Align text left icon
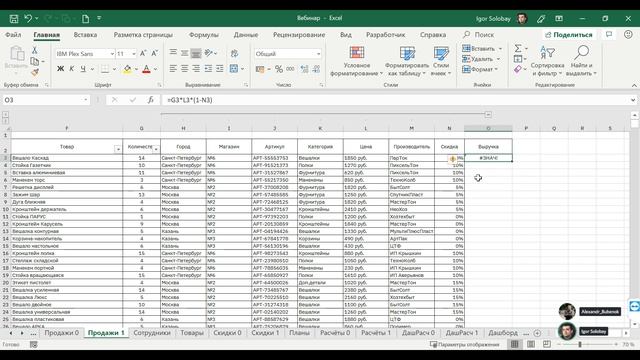This screenshot has width=640, height=360. point(173,69)
